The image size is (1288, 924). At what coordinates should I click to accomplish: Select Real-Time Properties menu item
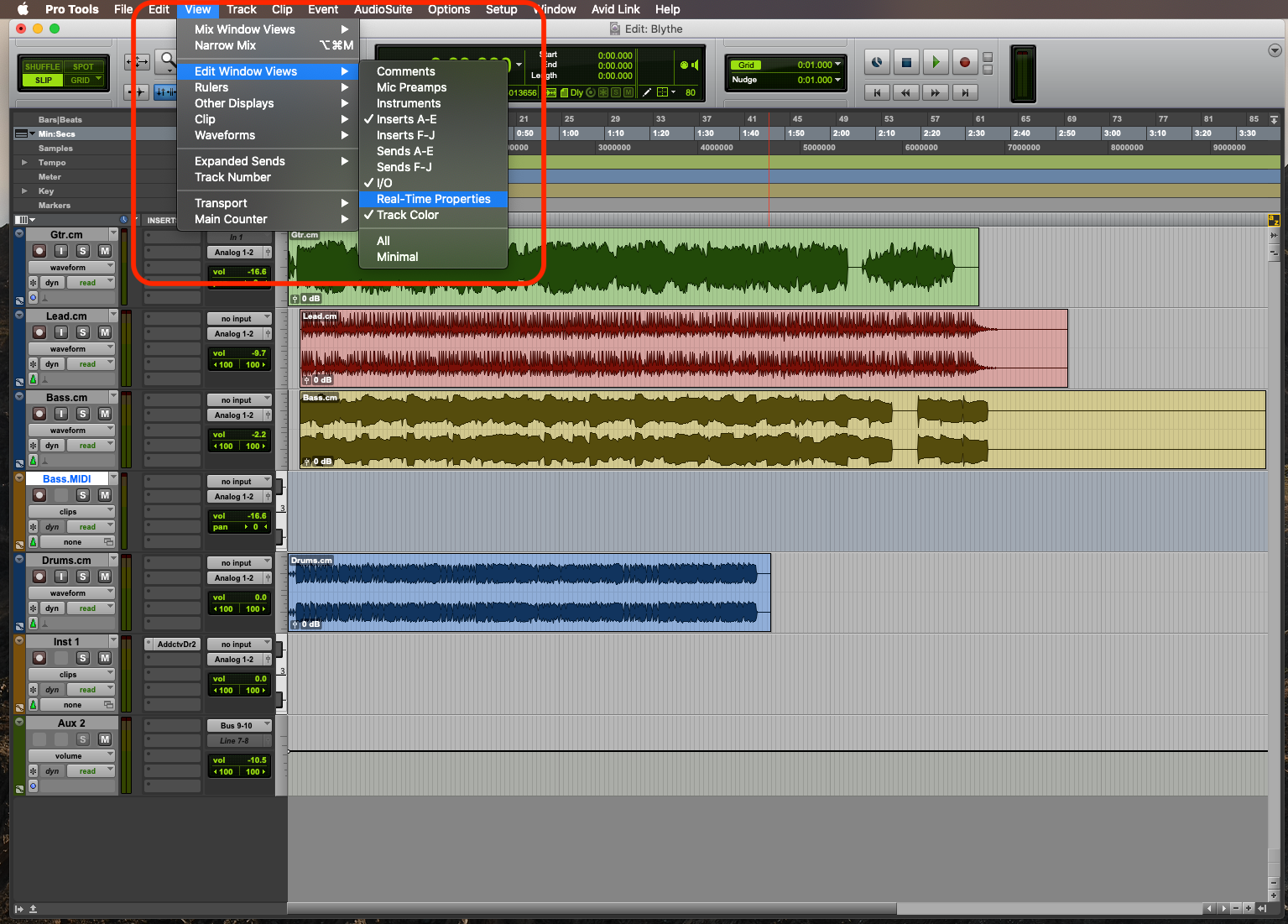click(x=433, y=199)
